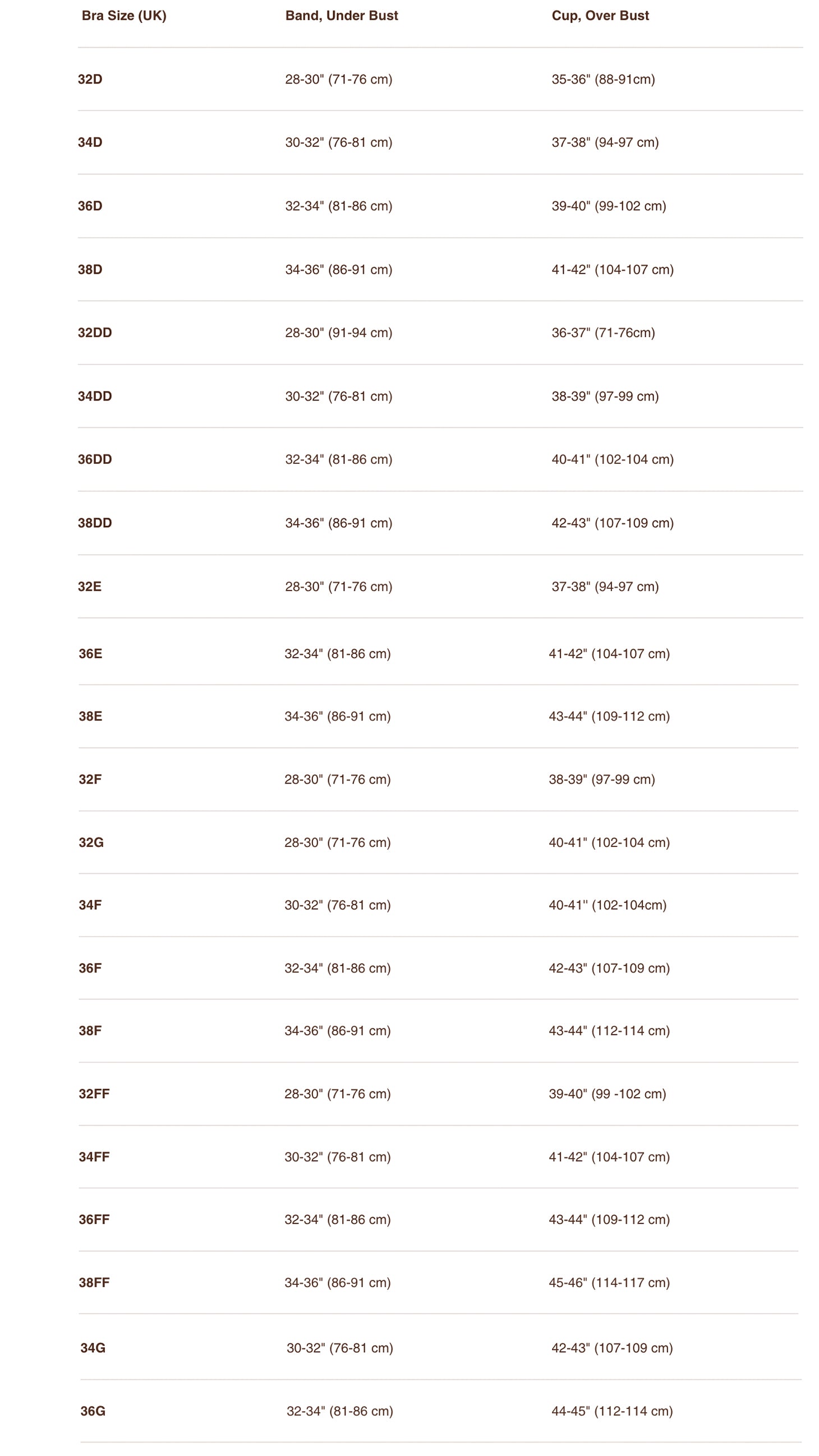Select the 32D size label
819x1456 pixels.
coord(90,79)
